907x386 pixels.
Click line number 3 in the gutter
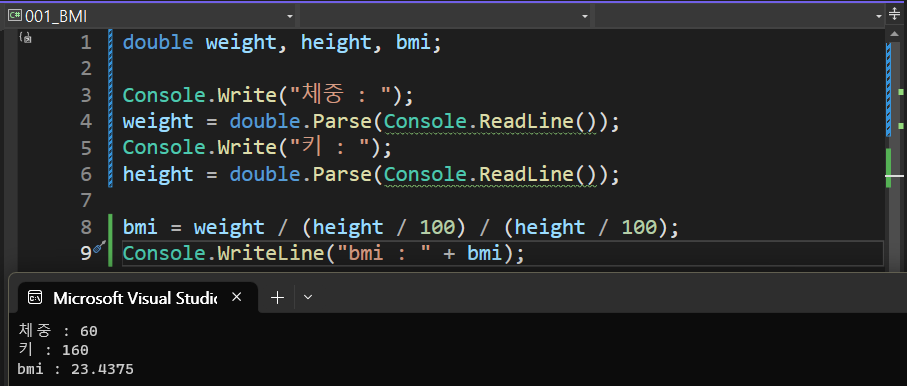pos(86,95)
